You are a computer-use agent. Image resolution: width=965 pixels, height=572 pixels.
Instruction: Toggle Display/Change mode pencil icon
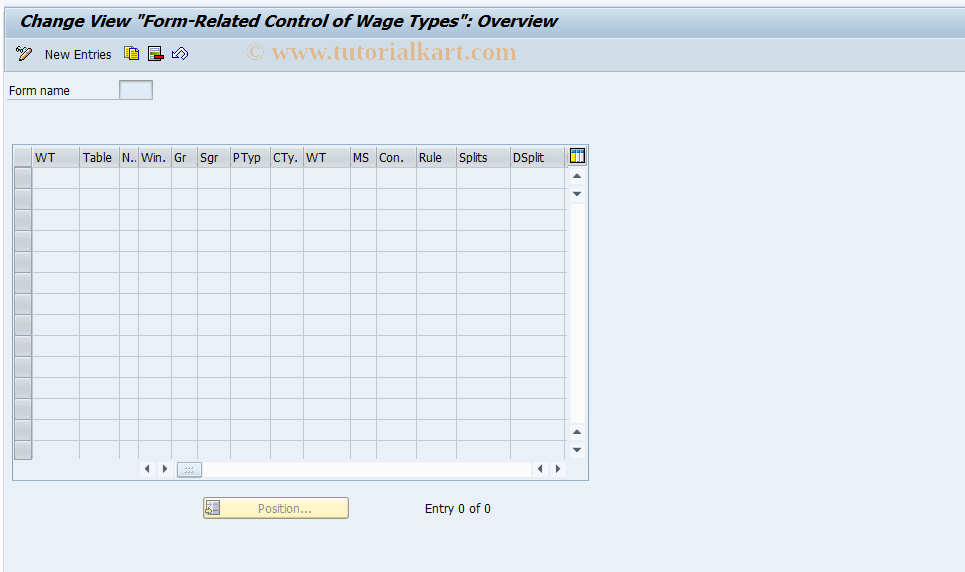[x=24, y=54]
